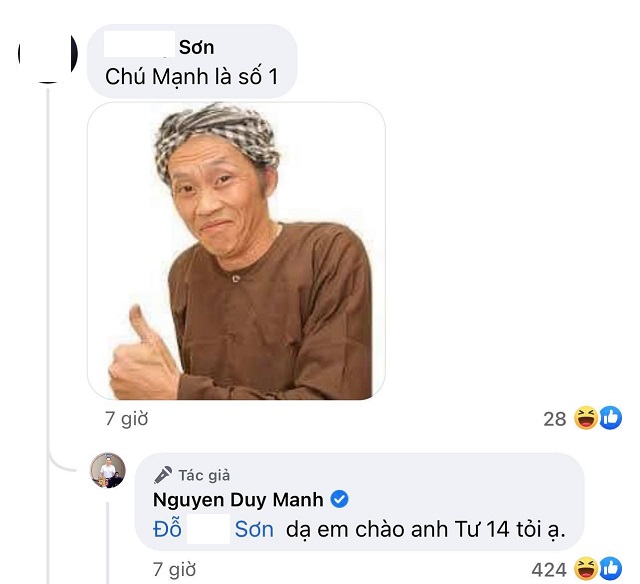Screen dimensions: 640x584
Task: Open the attached thumbs-up man photo
Action: click(x=236, y=250)
